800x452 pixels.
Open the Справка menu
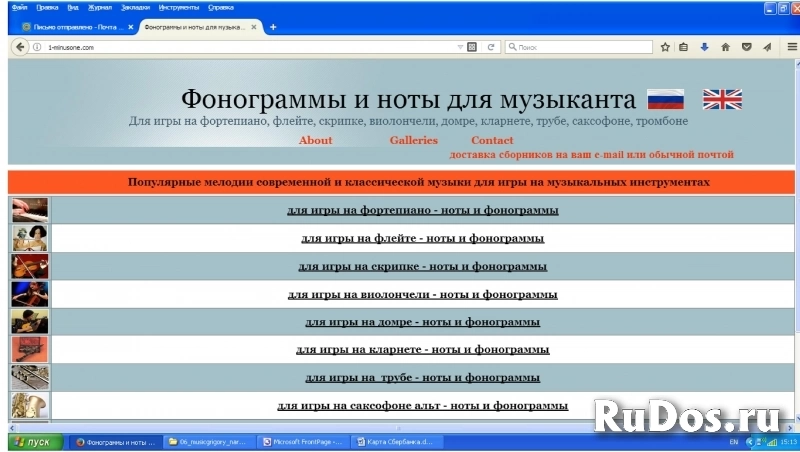(x=221, y=8)
